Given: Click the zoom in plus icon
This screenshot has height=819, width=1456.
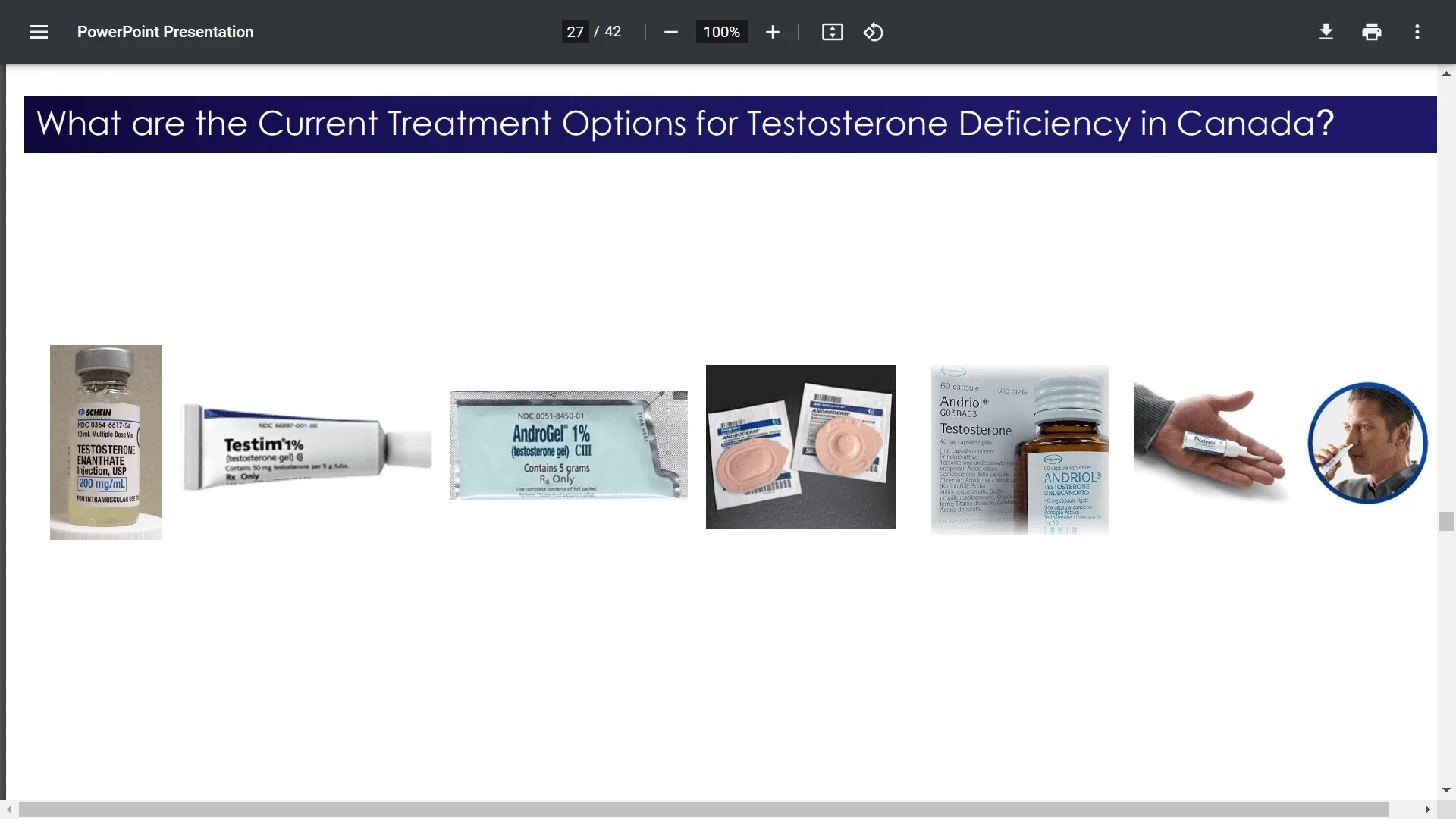Looking at the screenshot, I should 772,32.
